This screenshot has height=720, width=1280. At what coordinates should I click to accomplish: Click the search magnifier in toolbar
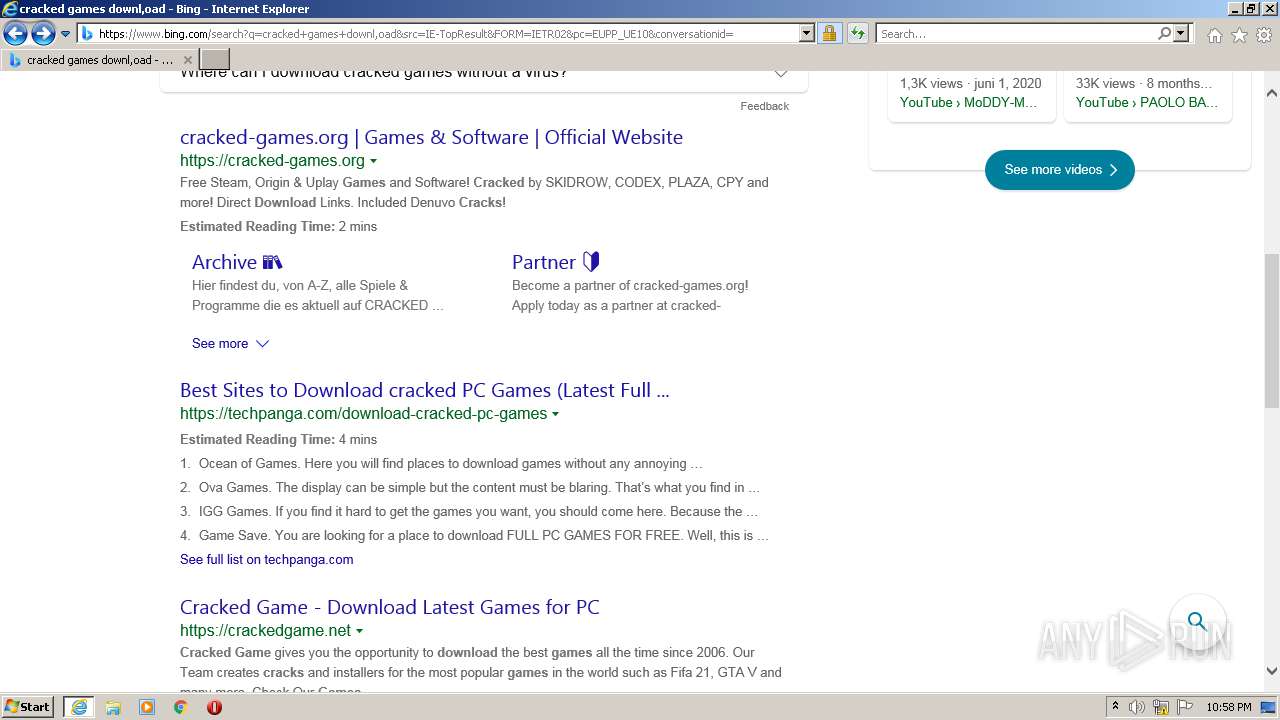point(1165,34)
